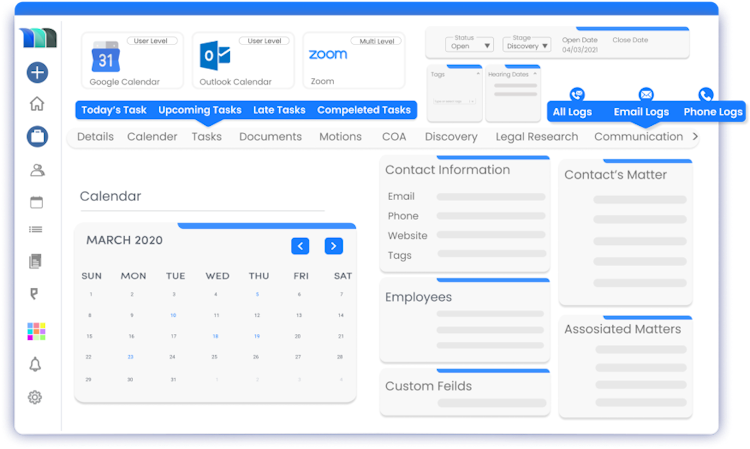Select March 5 on the calendar

click(x=257, y=295)
